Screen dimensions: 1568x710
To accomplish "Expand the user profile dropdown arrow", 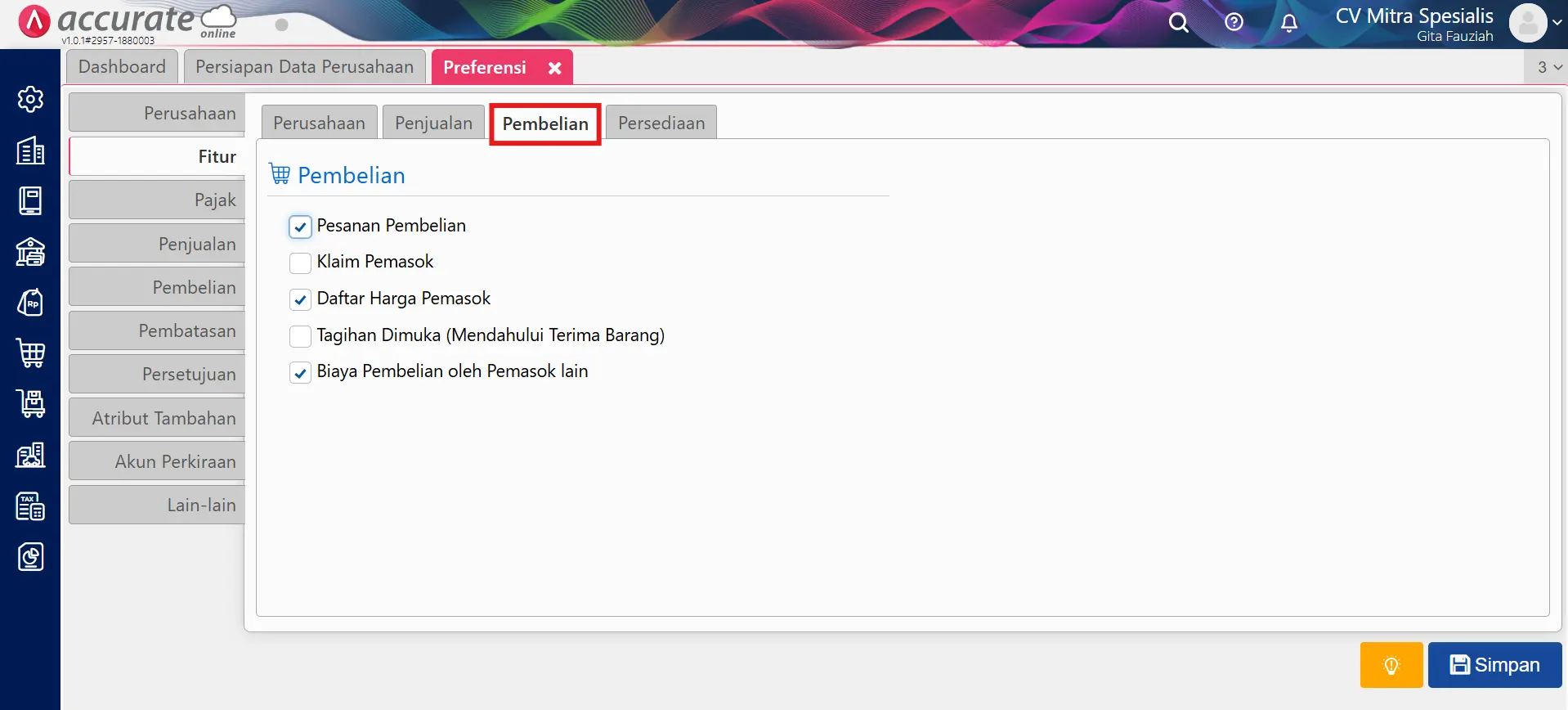I will click(x=1557, y=23).
